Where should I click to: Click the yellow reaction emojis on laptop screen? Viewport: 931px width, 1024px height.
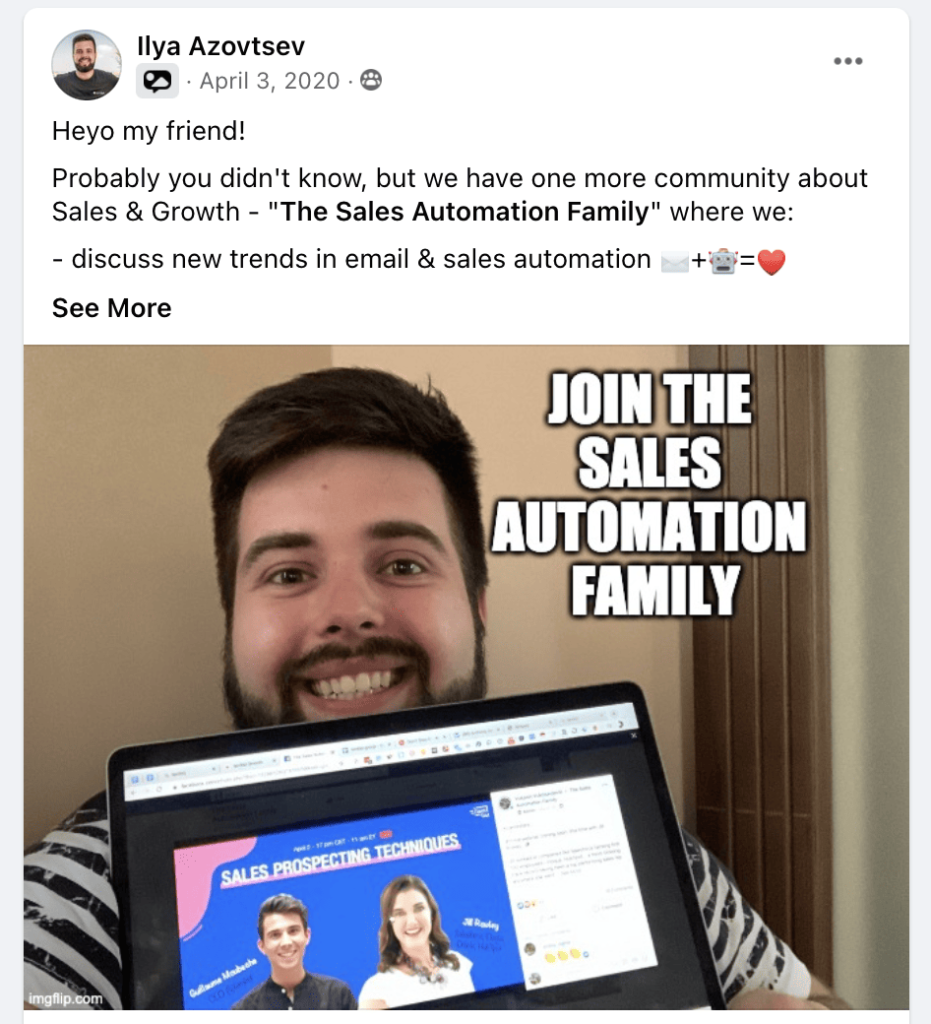coord(561,955)
